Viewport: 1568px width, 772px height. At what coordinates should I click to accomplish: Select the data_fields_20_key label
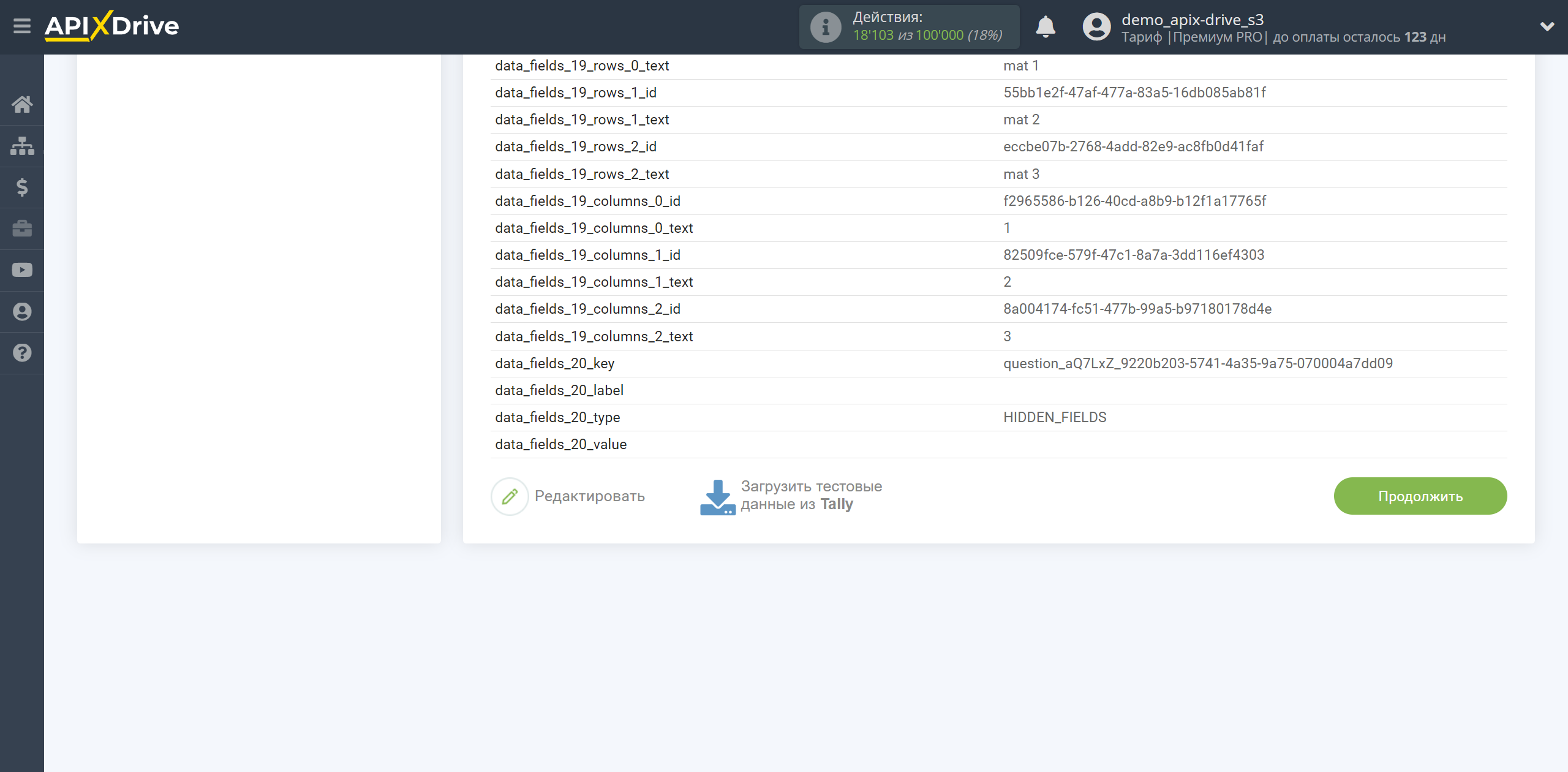(x=554, y=363)
